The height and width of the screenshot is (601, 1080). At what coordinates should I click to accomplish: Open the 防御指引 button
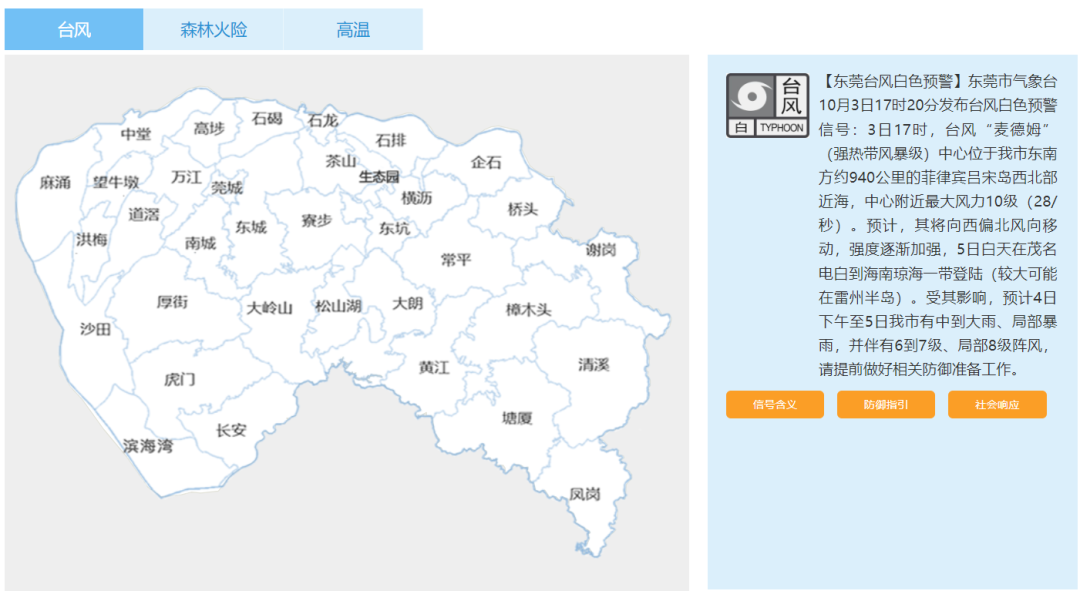point(886,405)
